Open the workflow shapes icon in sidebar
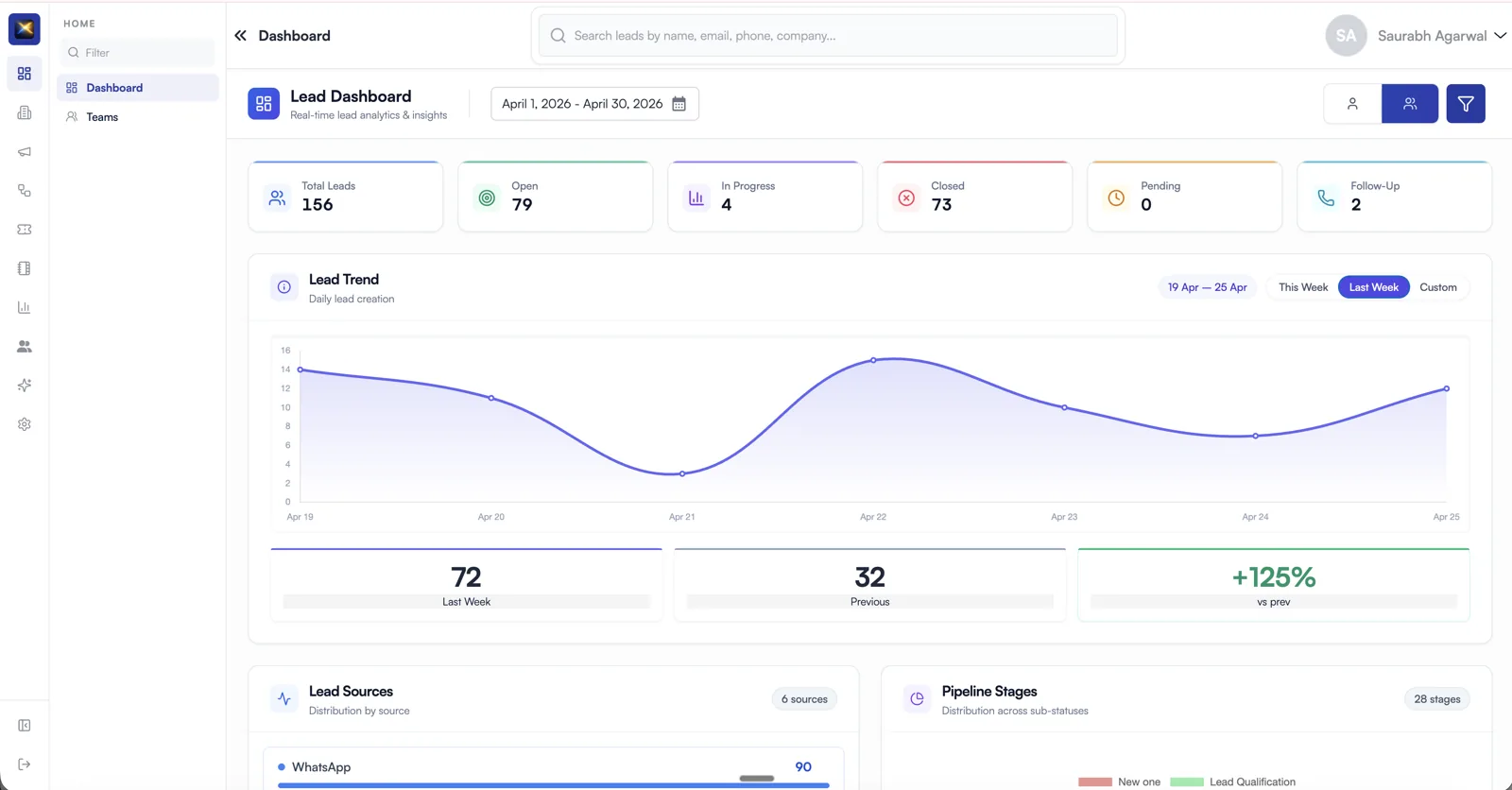 coord(25,190)
